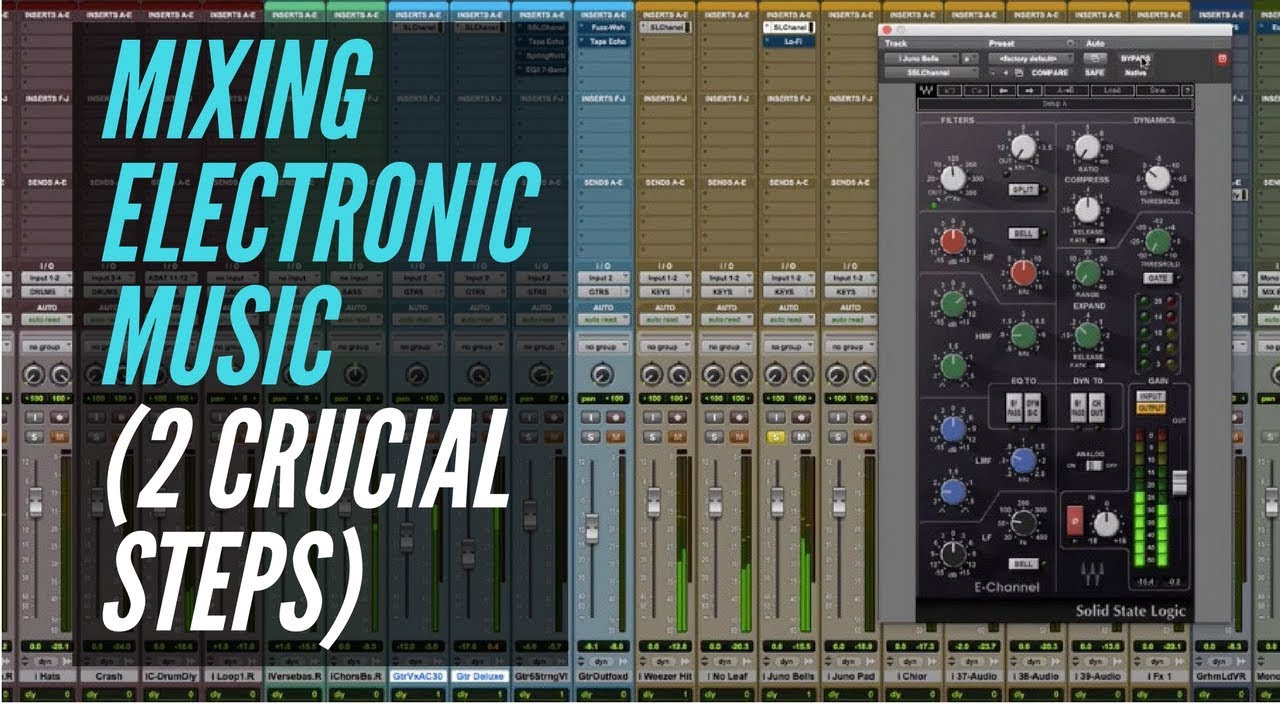The image size is (1280, 720).
Task: Adjust the expander Range green knob
Action: [x=1087, y=272]
